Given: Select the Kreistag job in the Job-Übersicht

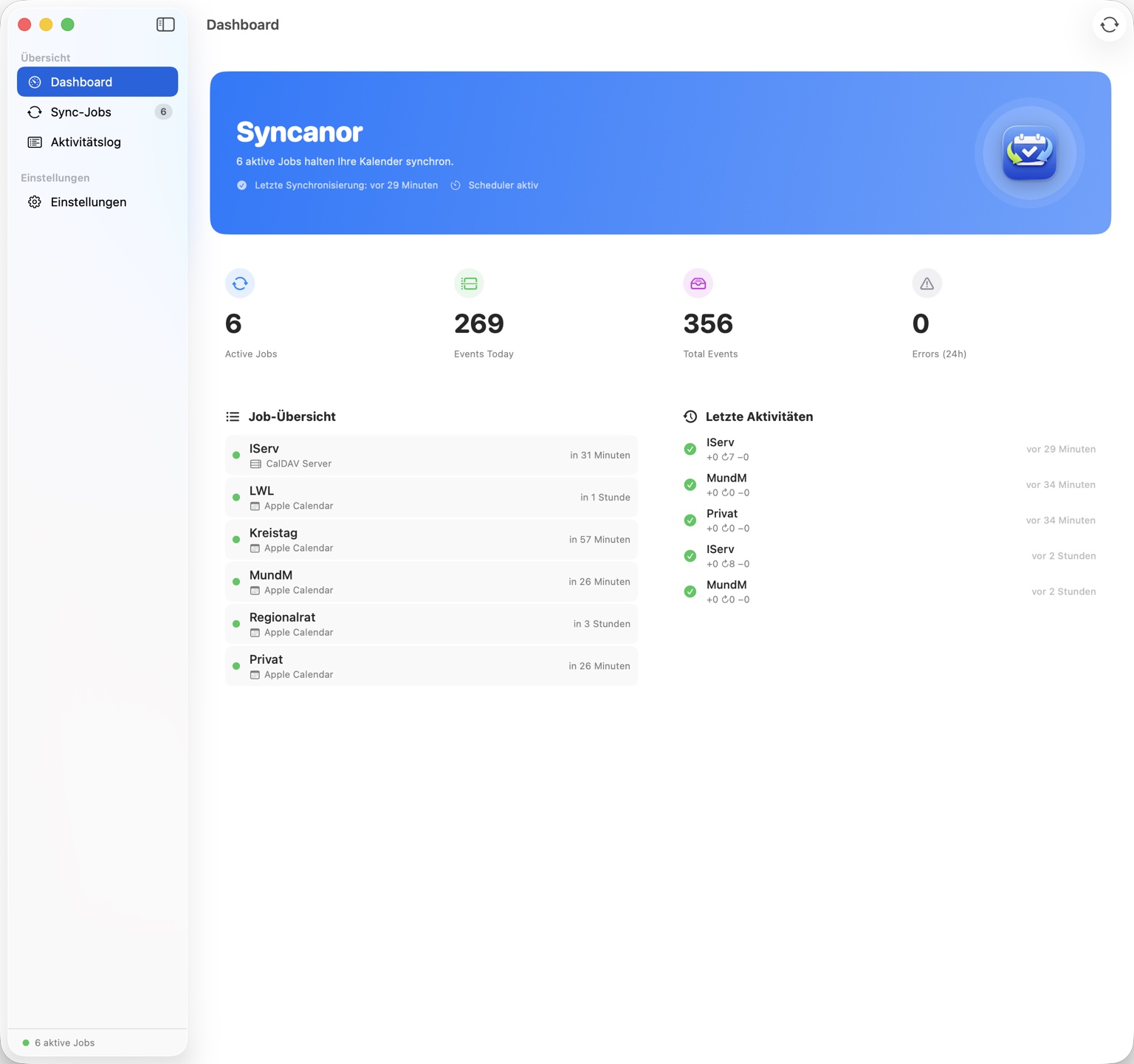Looking at the screenshot, I should tap(431, 539).
